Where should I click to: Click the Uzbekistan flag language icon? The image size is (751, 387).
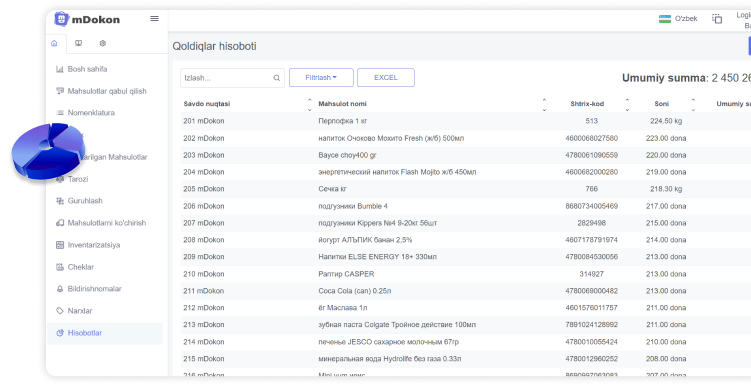coord(665,19)
